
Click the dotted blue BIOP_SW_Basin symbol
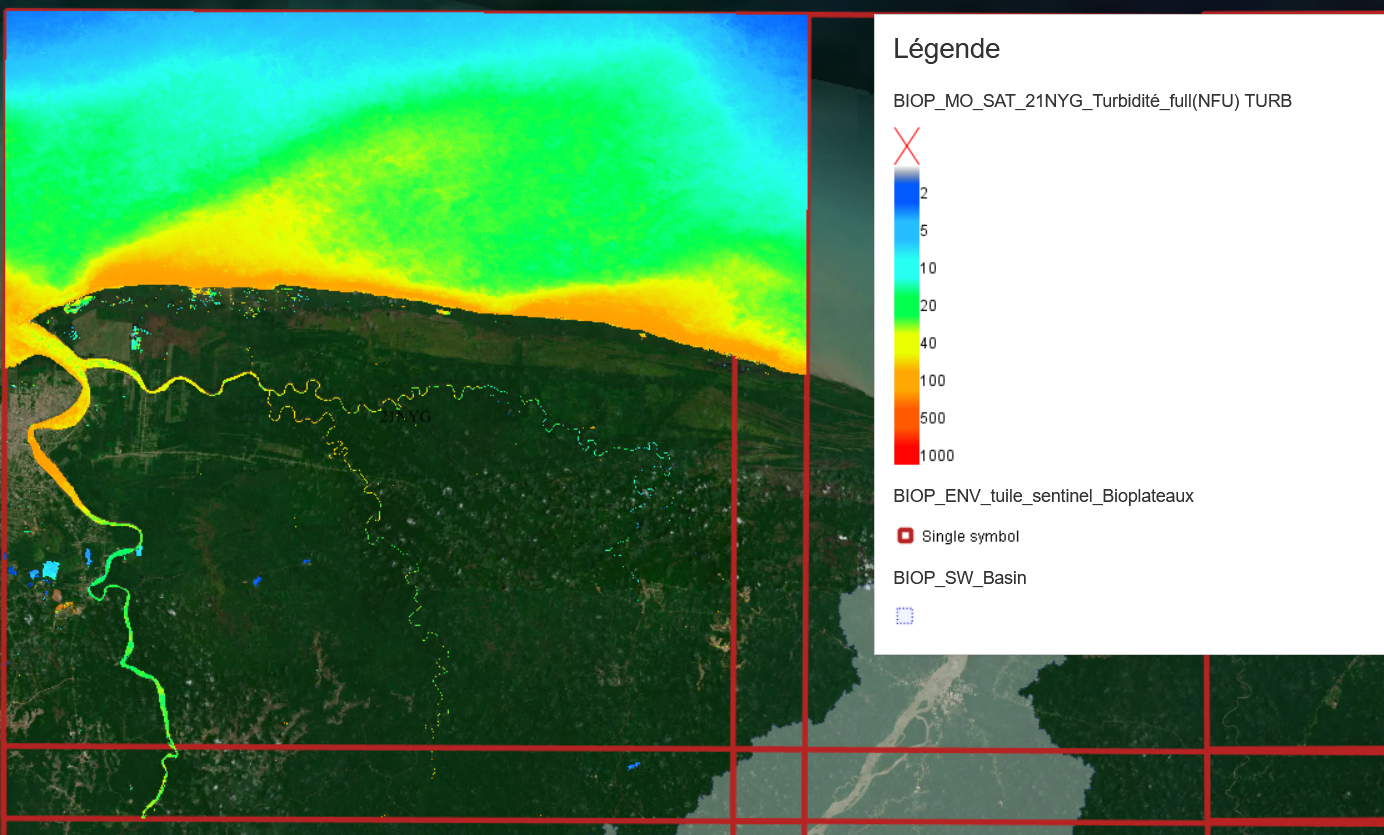904,616
